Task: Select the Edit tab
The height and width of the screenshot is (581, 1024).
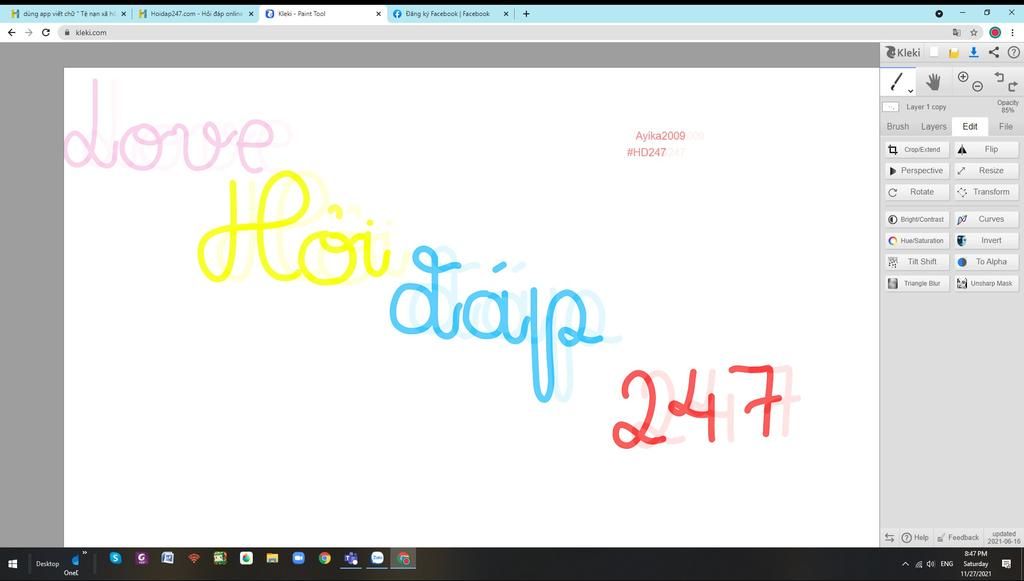Action: pos(970,127)
